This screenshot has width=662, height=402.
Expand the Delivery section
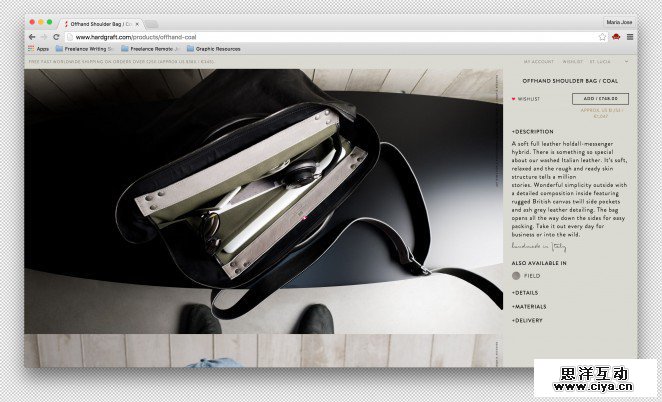tap(527, 320)
